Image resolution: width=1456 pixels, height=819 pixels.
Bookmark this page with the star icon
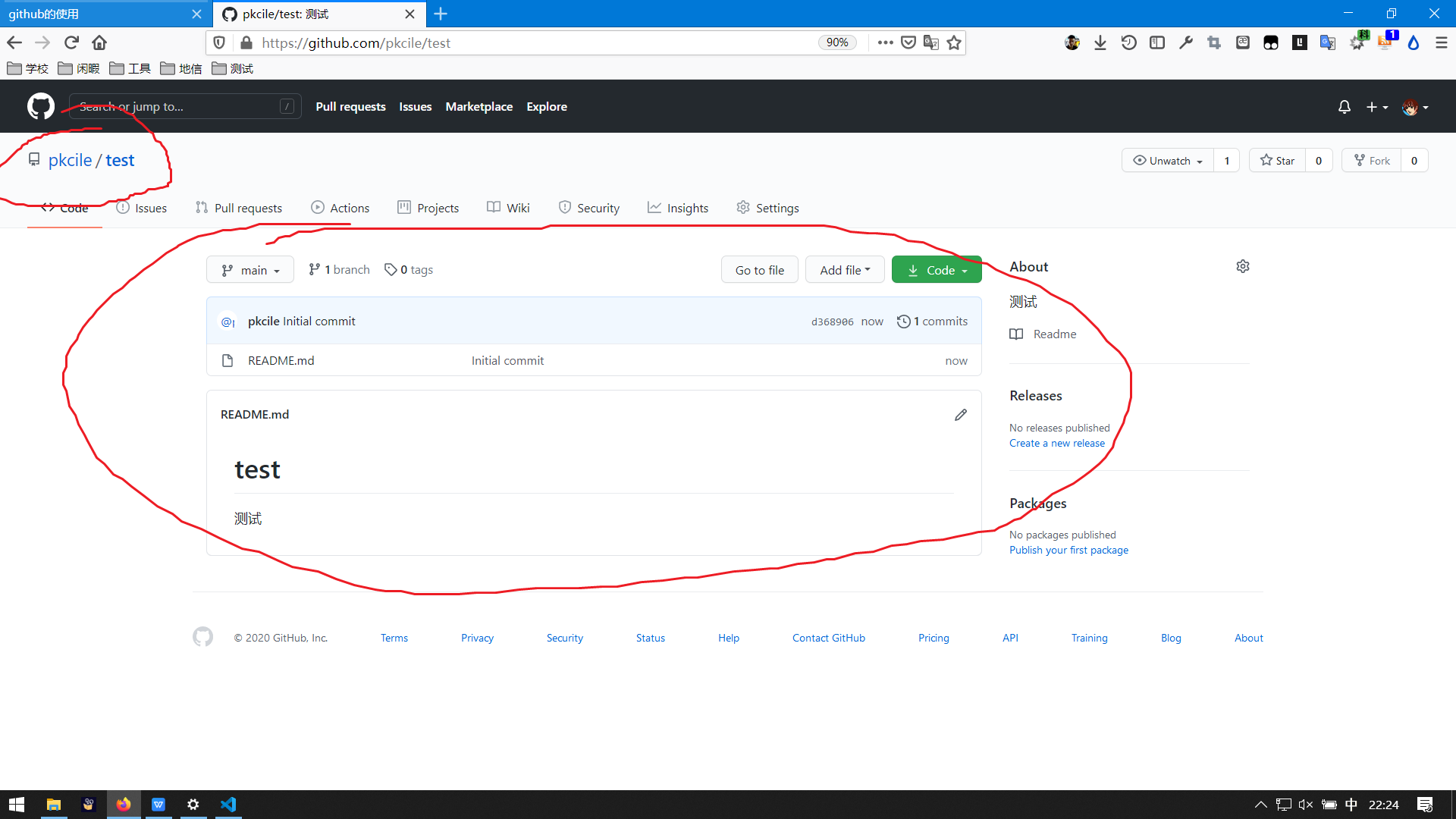[954, 42]
